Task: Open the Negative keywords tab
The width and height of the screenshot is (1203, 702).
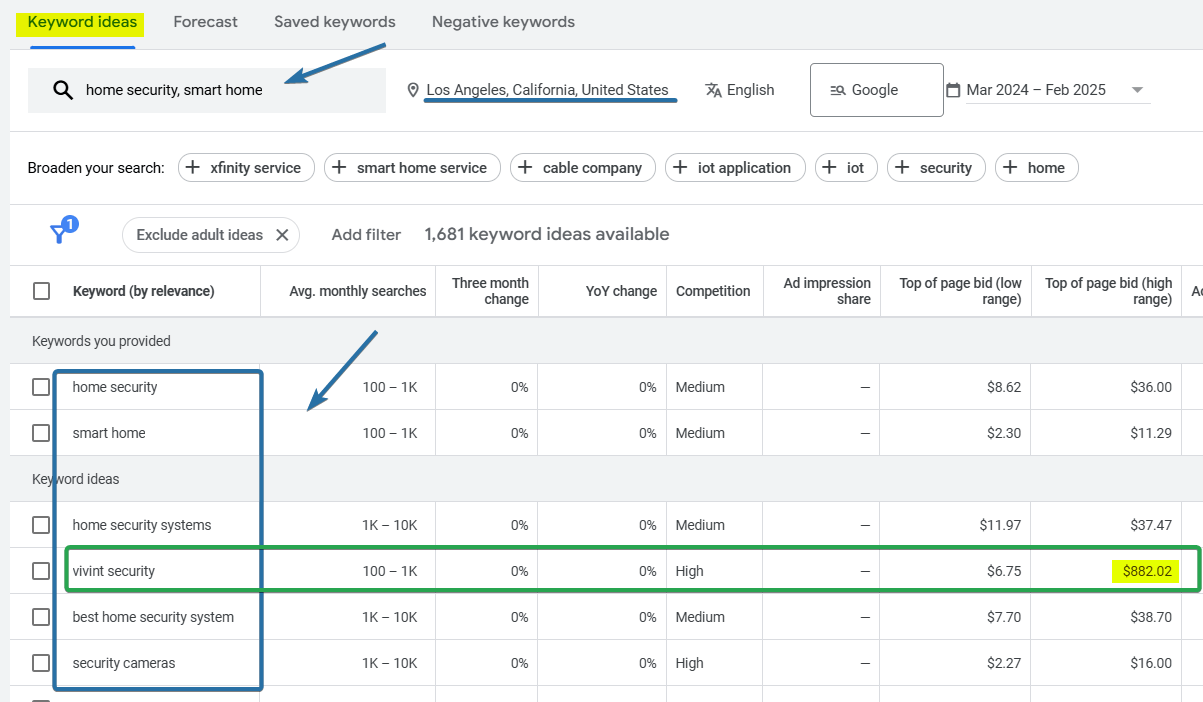Action: (503, 21)
